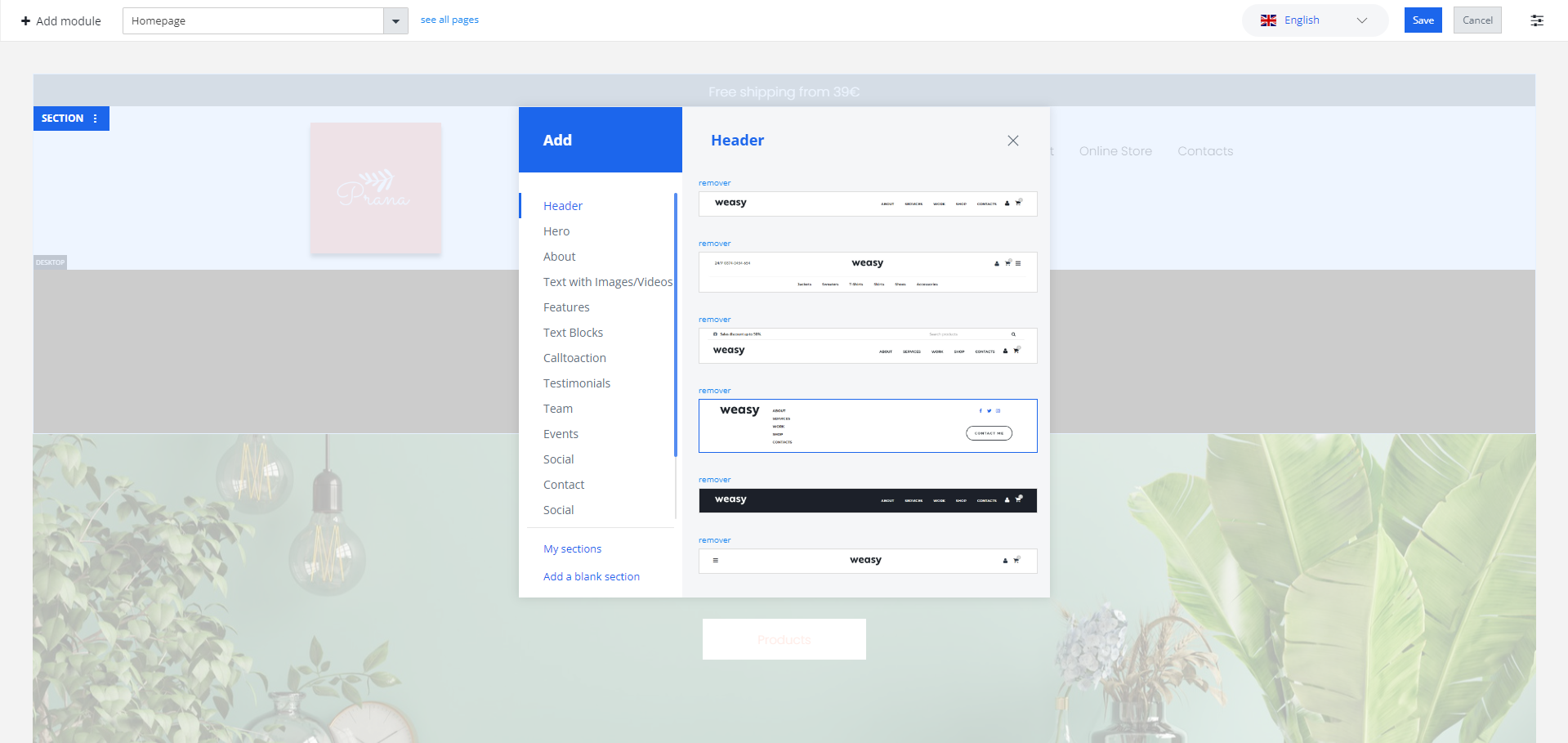Save the page changes

1423,20
